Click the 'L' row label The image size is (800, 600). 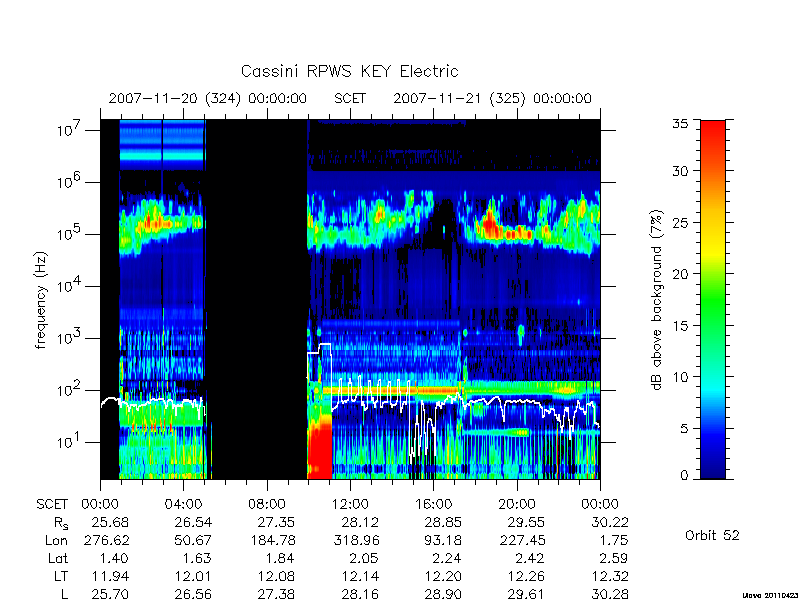coord(64,594)
